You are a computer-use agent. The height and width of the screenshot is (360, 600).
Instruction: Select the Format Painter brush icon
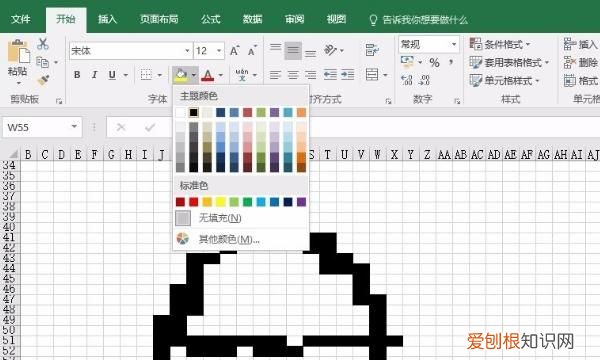43,80
